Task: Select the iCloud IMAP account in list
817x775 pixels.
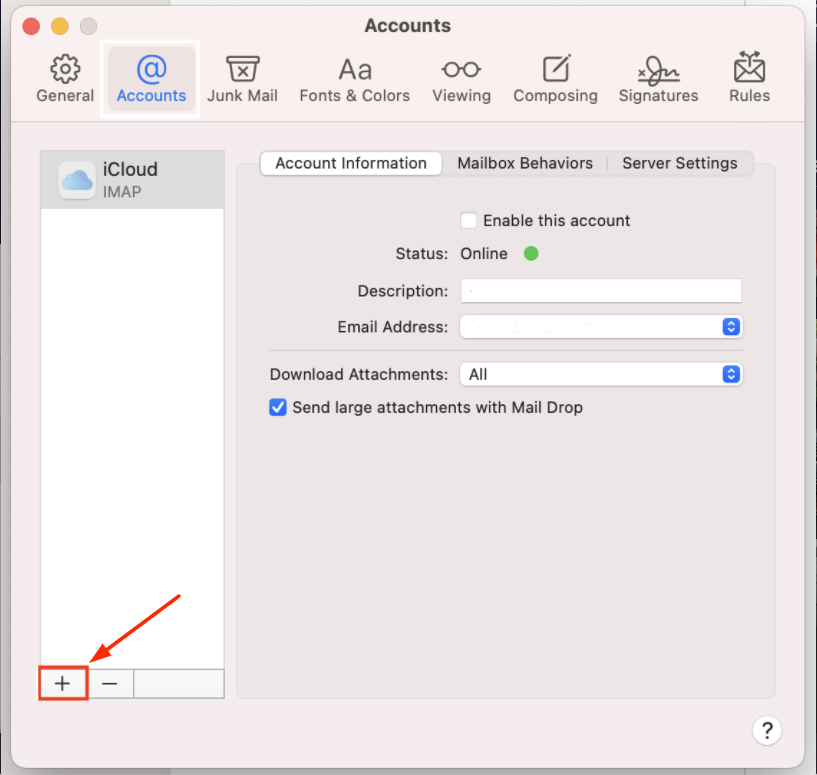Action: click(132, 179)
